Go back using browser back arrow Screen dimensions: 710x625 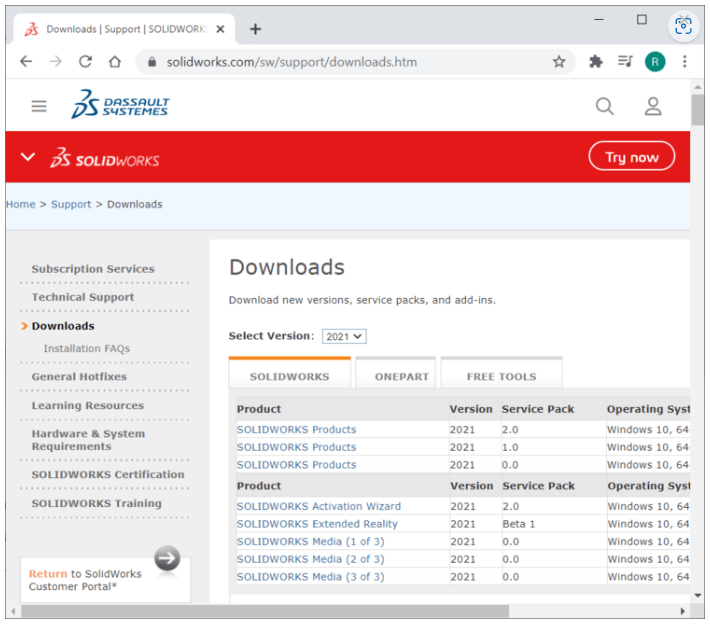26,61
